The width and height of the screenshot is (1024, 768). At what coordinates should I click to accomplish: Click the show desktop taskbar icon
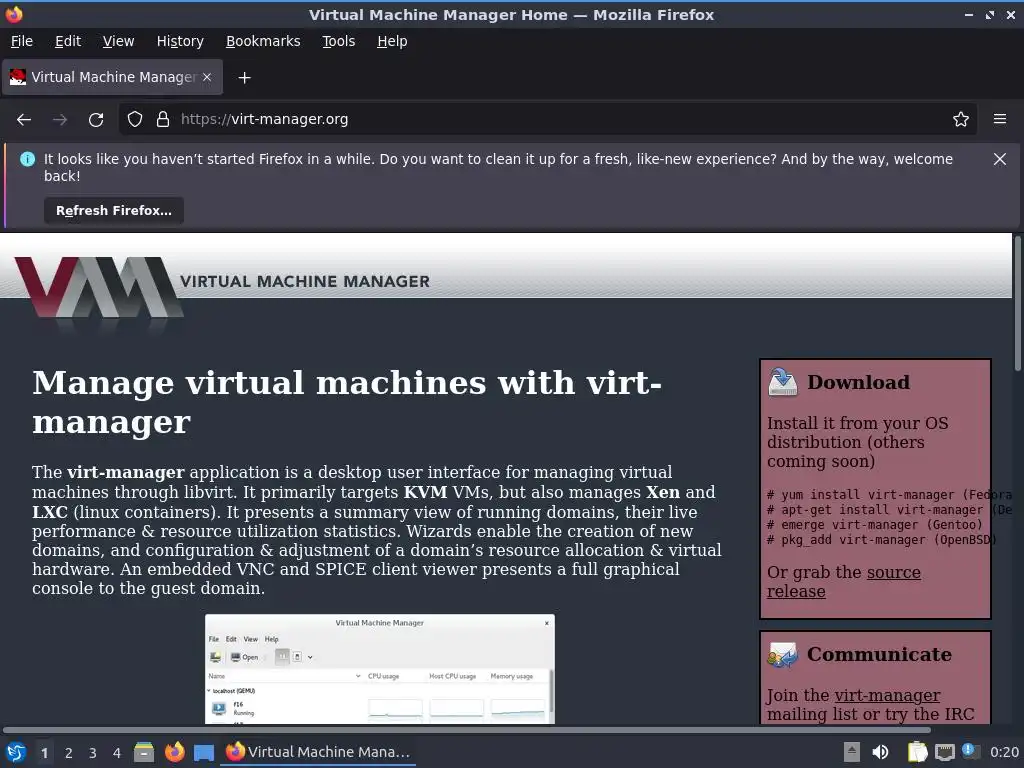pos(204,753)
